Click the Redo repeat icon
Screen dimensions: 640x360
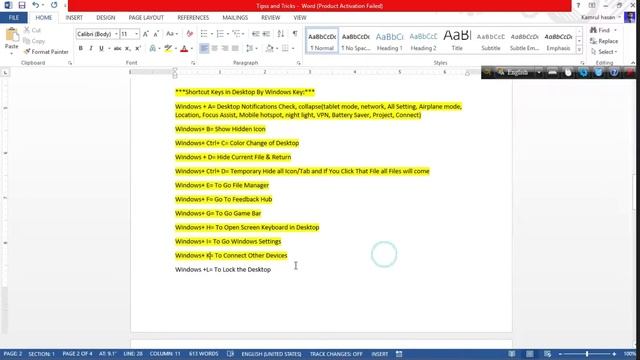(x=54, y=5)
